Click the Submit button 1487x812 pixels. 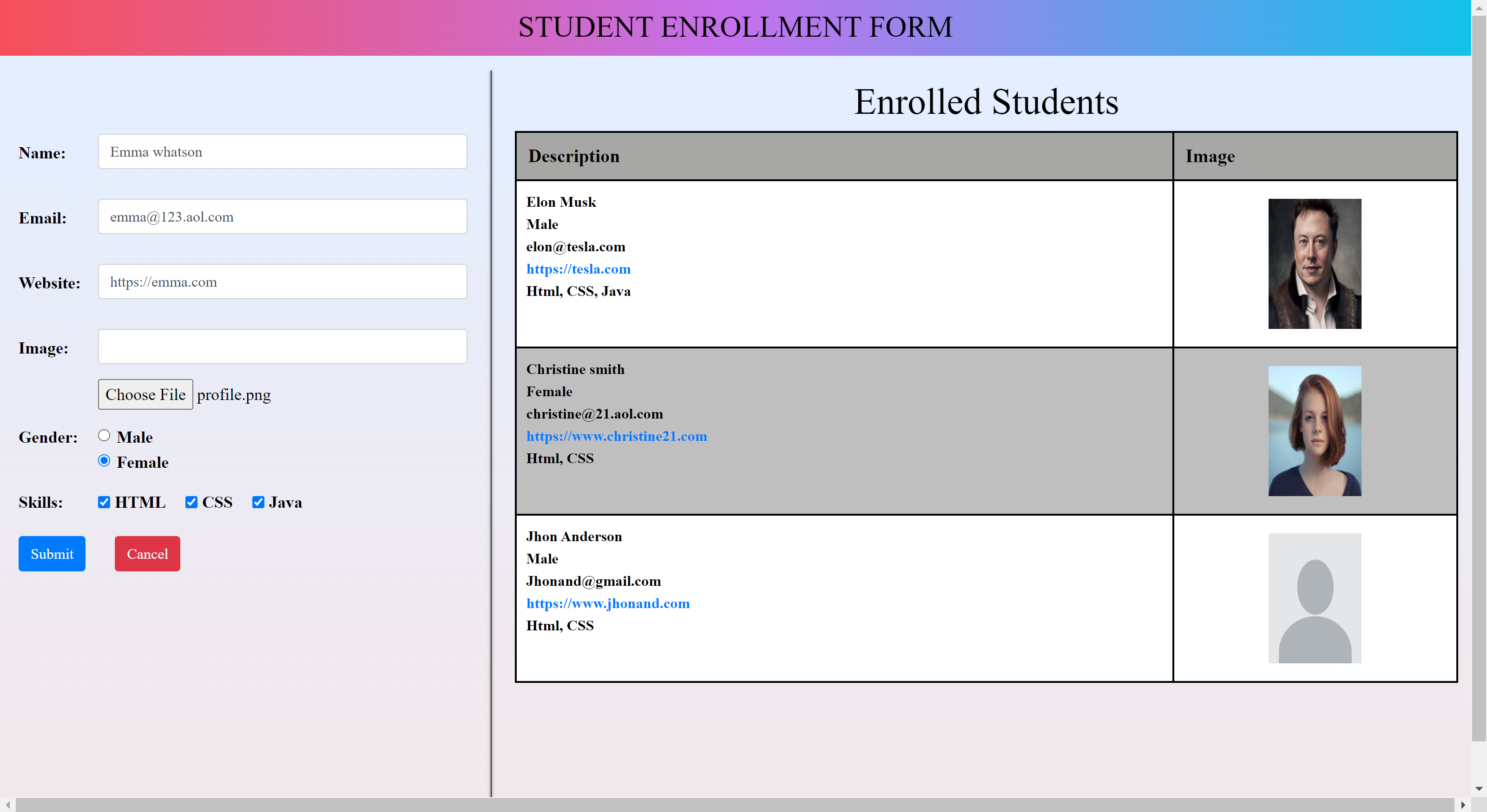(52, 553)
